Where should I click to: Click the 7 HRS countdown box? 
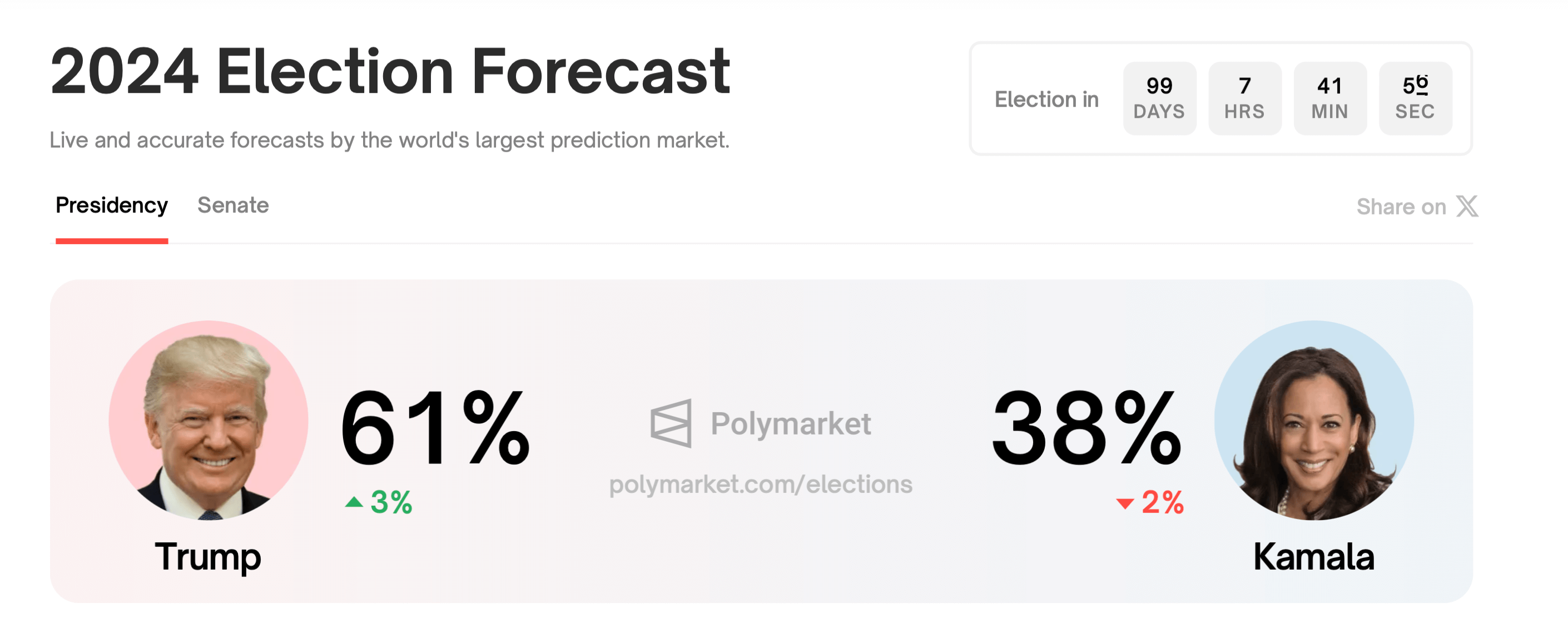tap(1245, 98)
